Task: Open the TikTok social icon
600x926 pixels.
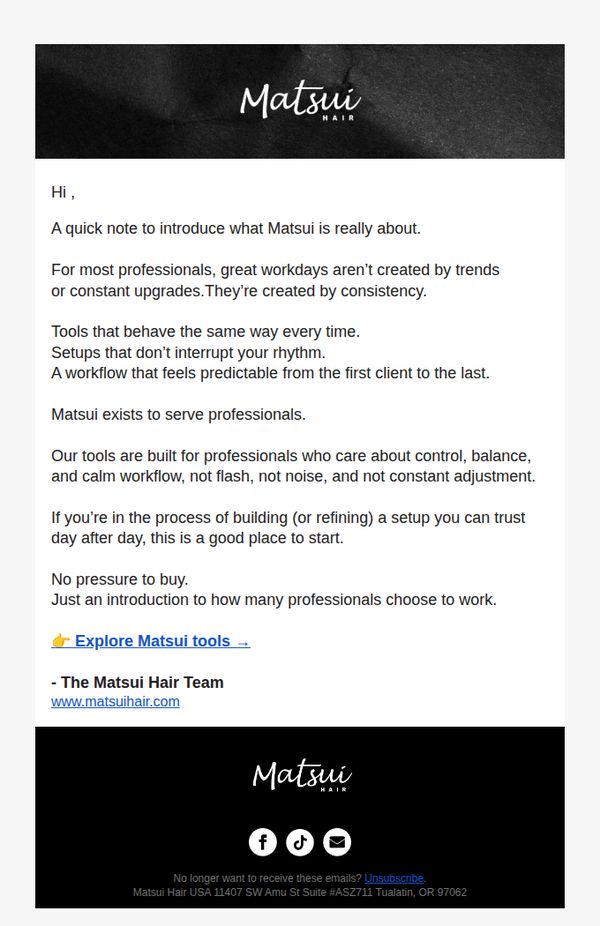Action: [300, 842]
